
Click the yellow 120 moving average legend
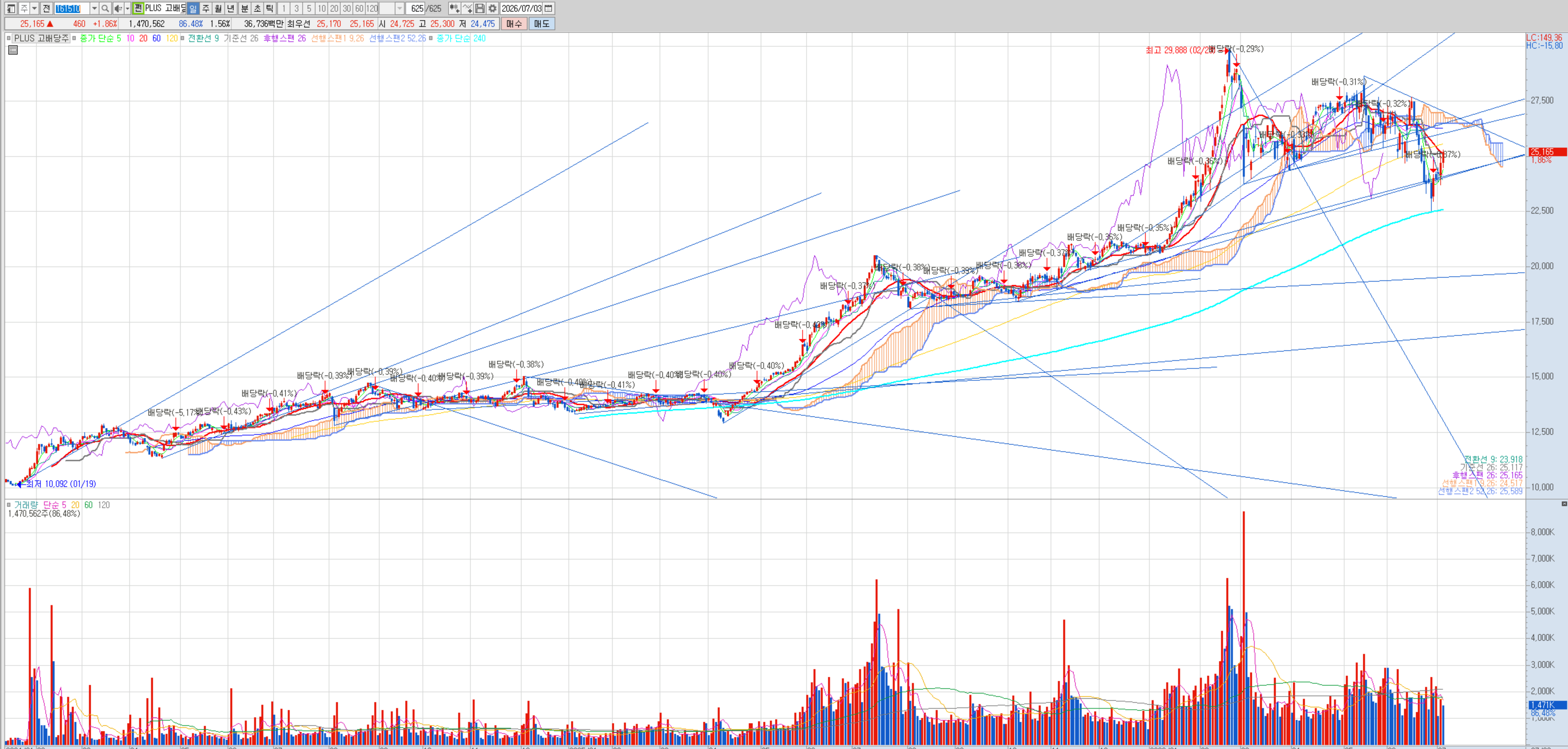[172, 38]
